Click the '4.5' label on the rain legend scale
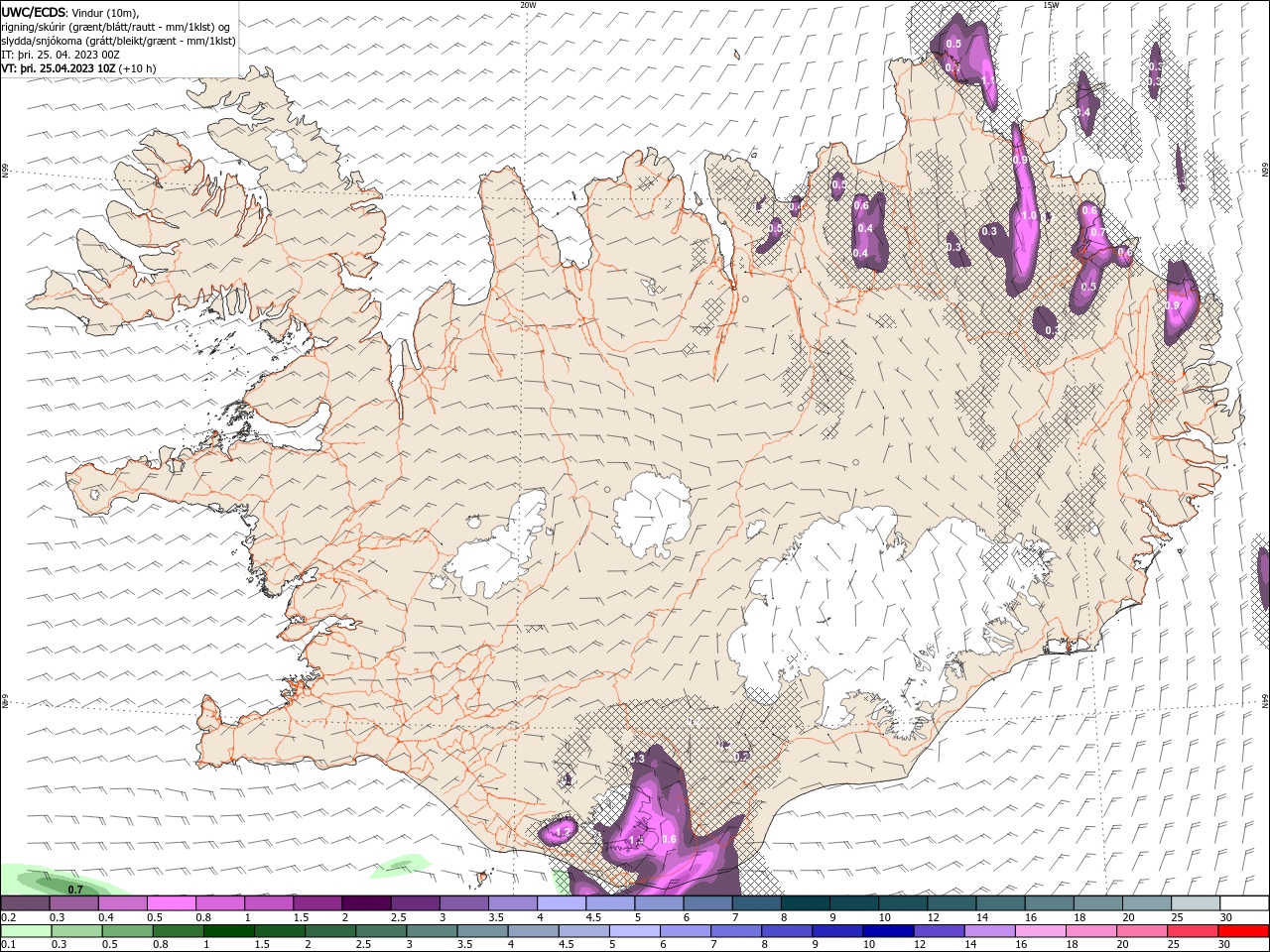 point(568,945)
